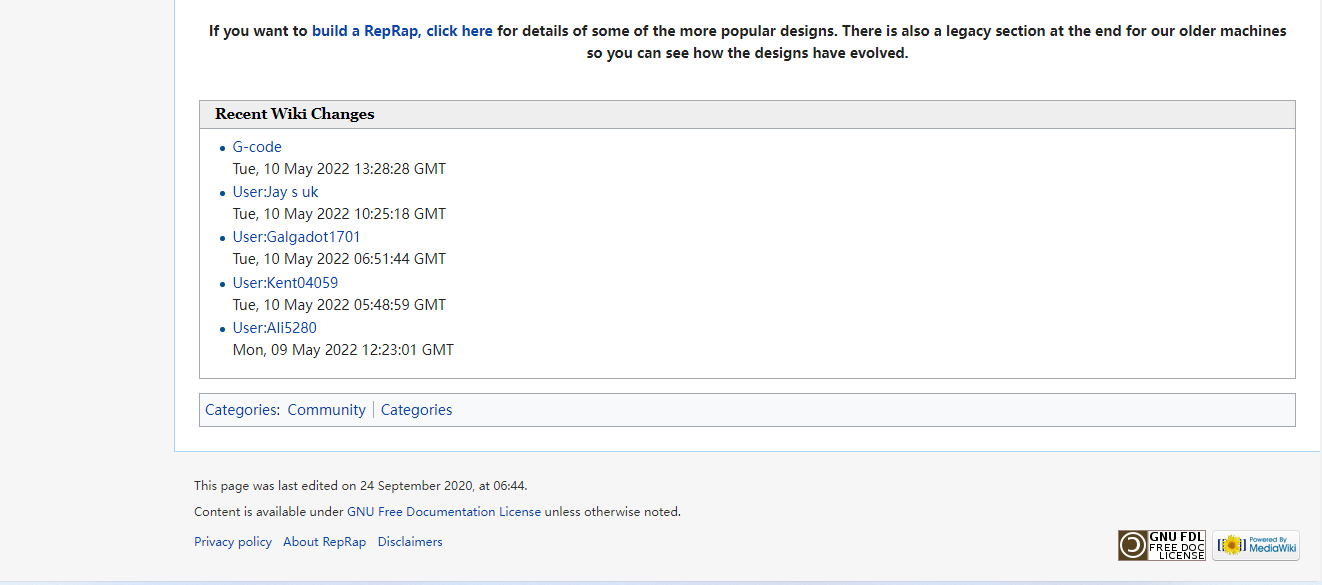Click the GNU FDL license badge icon

1162,545
